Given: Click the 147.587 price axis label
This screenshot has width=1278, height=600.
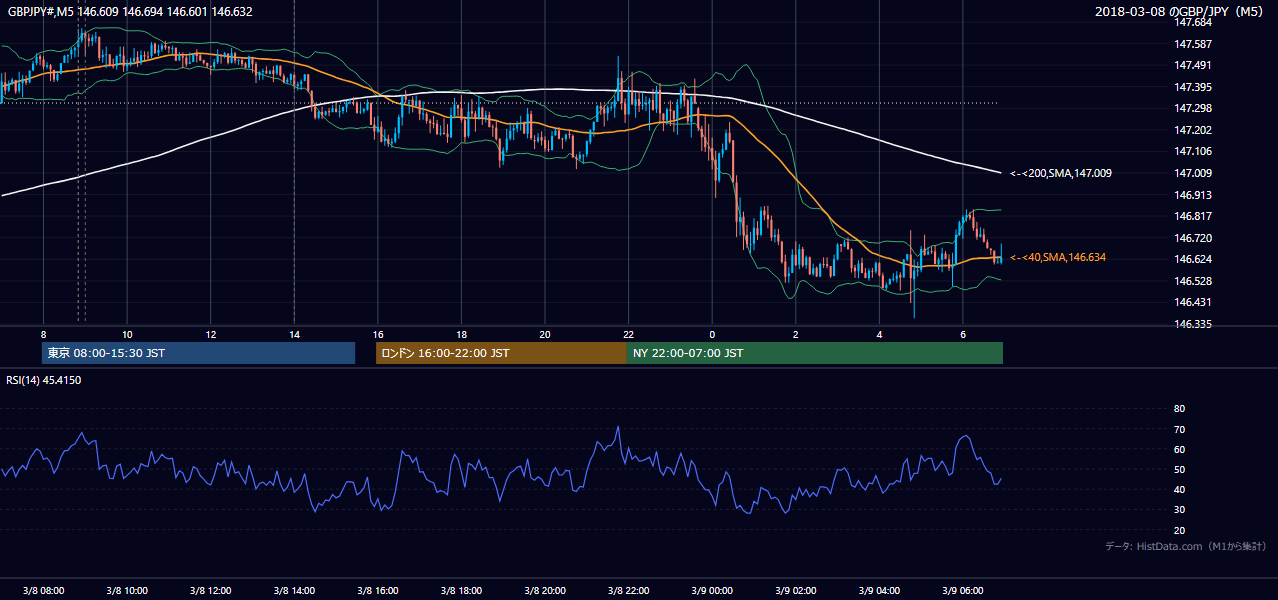Looking at the screenshot, I should tap(1192, 44).
